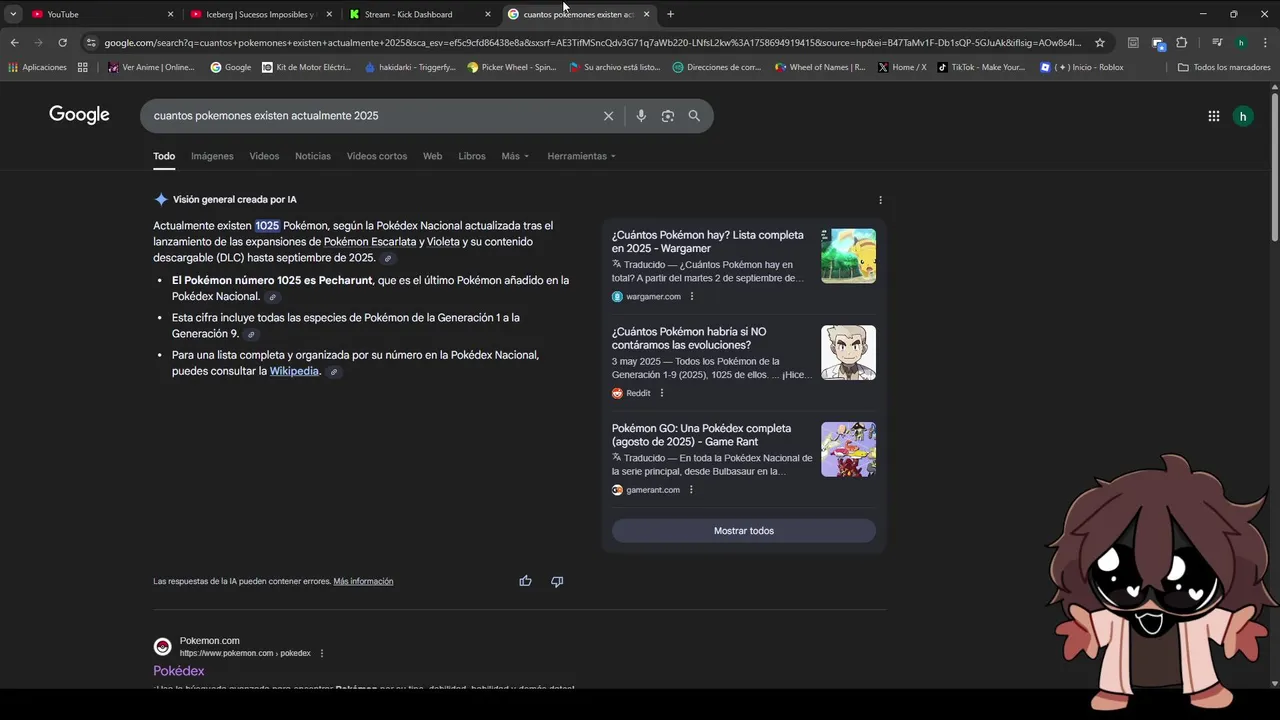Expand the 'Más' search filter dropdown
The width and height of the screenshot is (1280, 720).
click(515, 156)
